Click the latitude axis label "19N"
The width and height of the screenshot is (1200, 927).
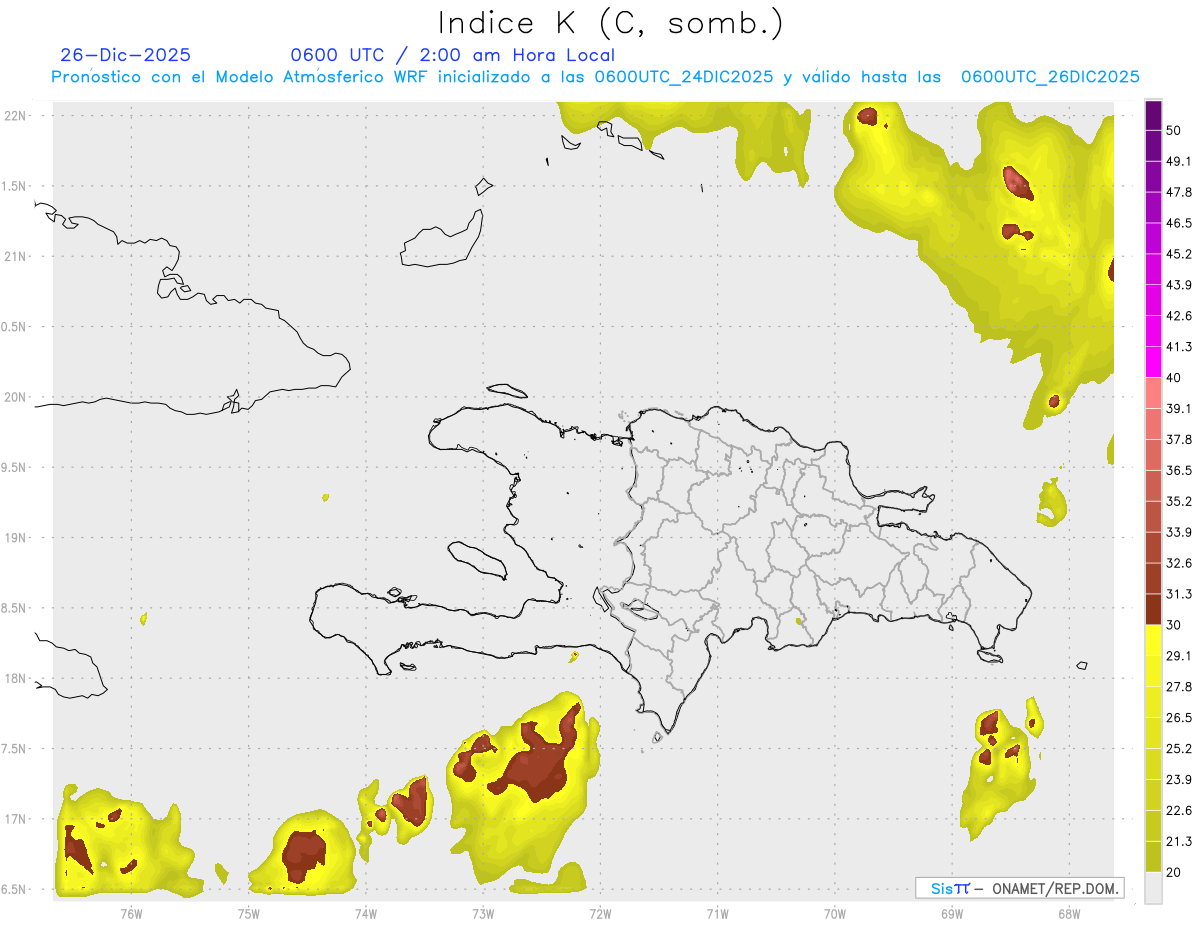coord(16,538)
